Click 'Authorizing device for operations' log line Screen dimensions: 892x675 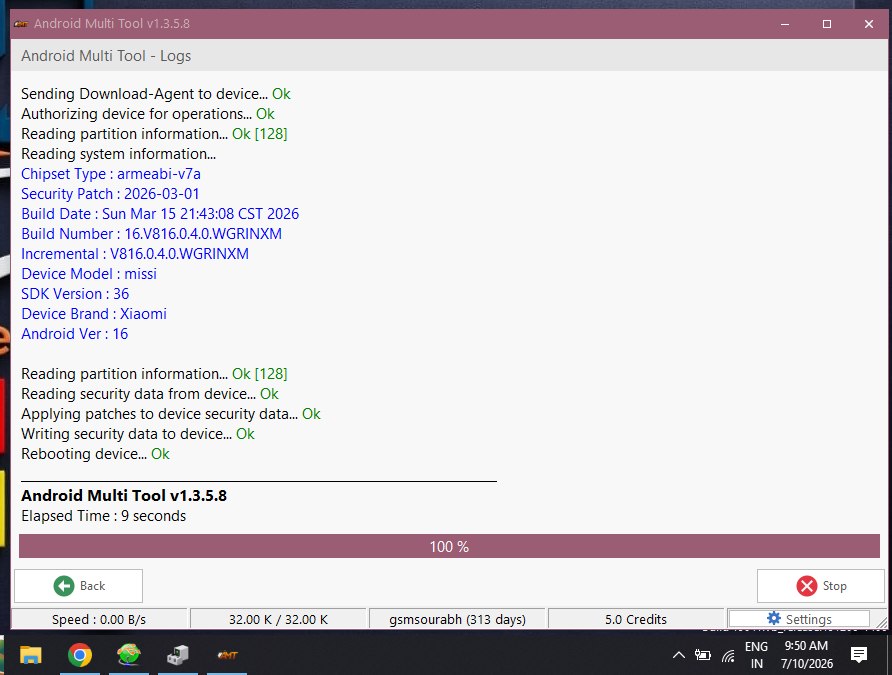point(148,114)
